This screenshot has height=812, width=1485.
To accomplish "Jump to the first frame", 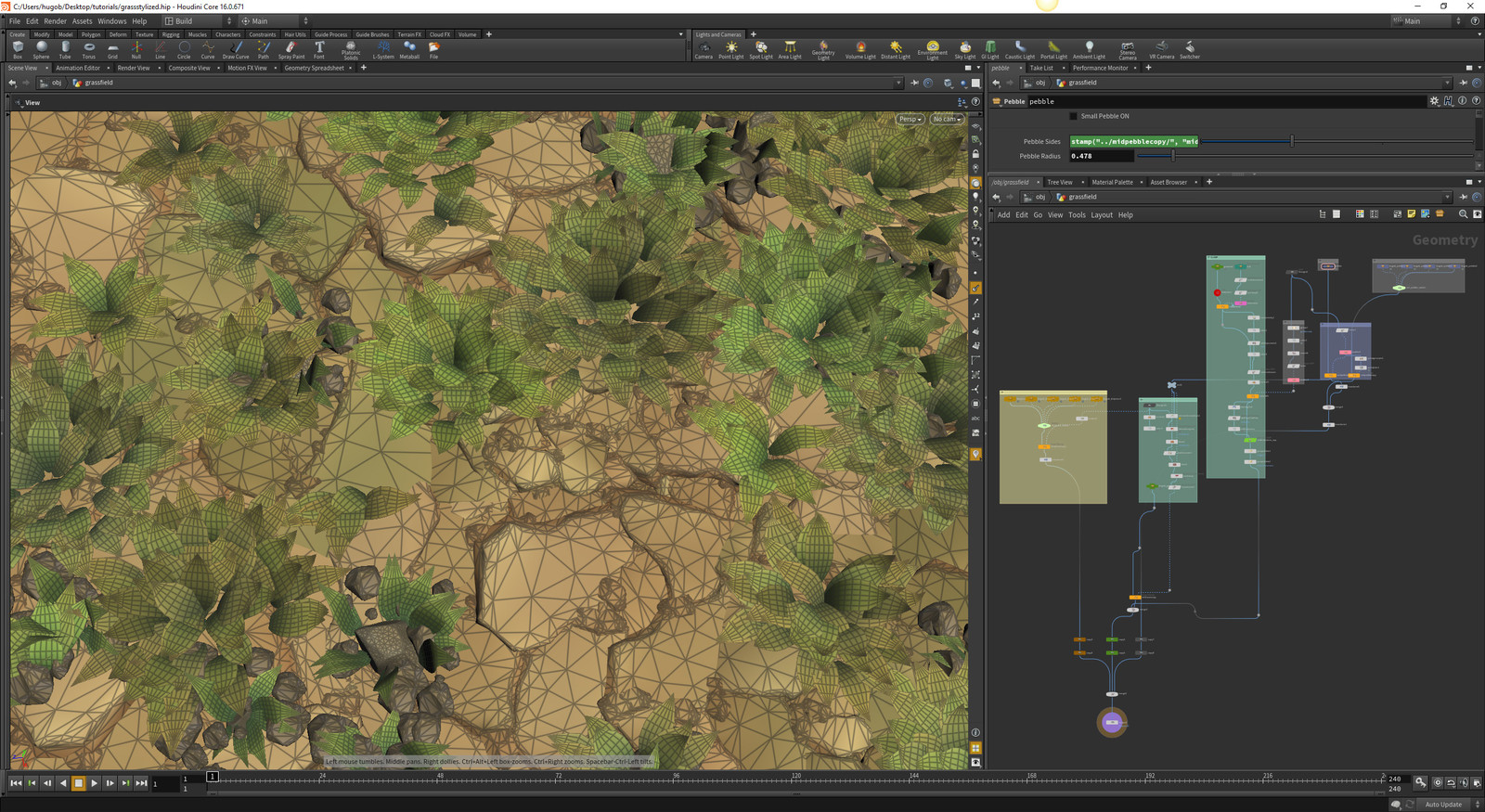I will (x=16, y=783).
